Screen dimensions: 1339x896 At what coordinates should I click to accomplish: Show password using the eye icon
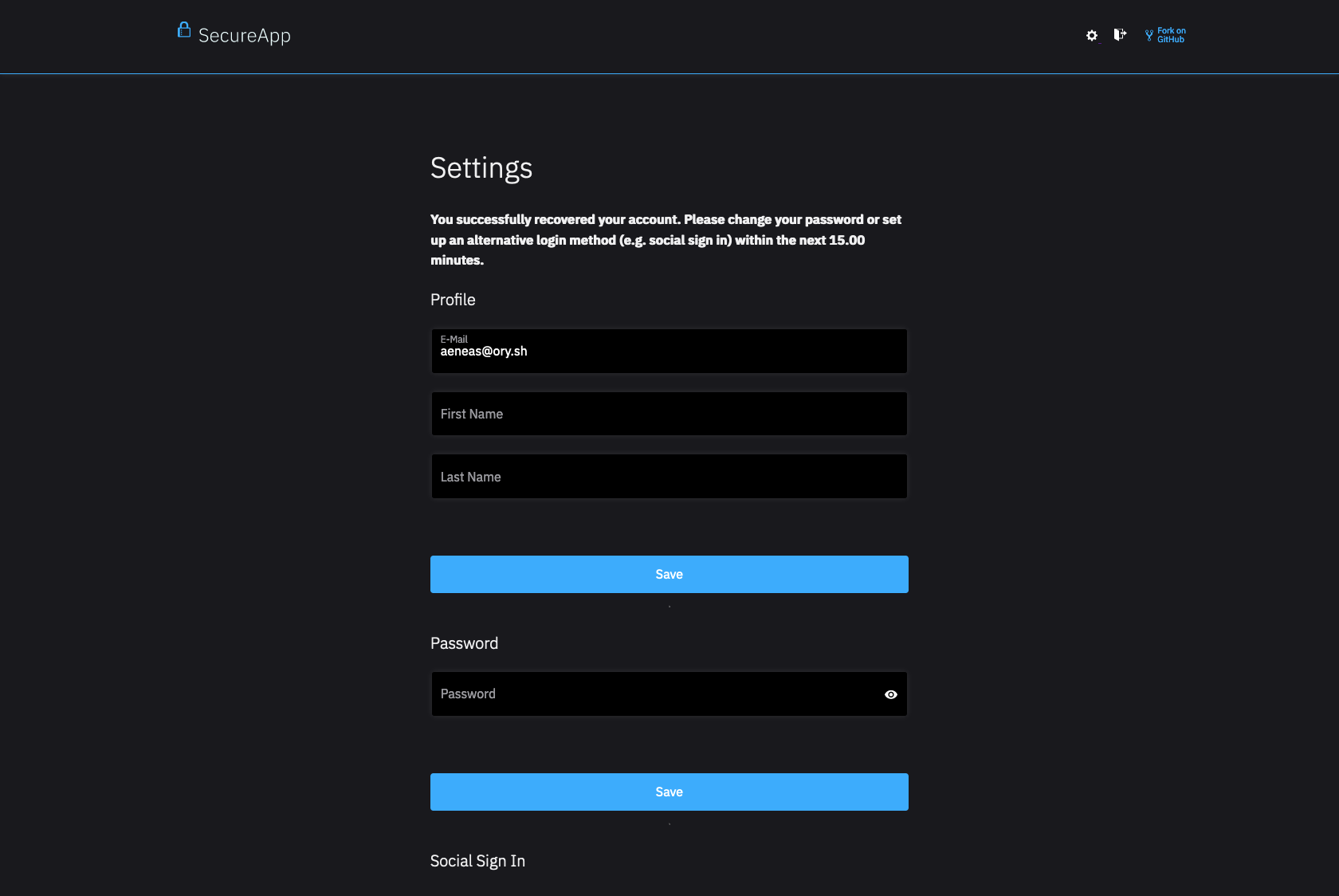pos(890,694)
